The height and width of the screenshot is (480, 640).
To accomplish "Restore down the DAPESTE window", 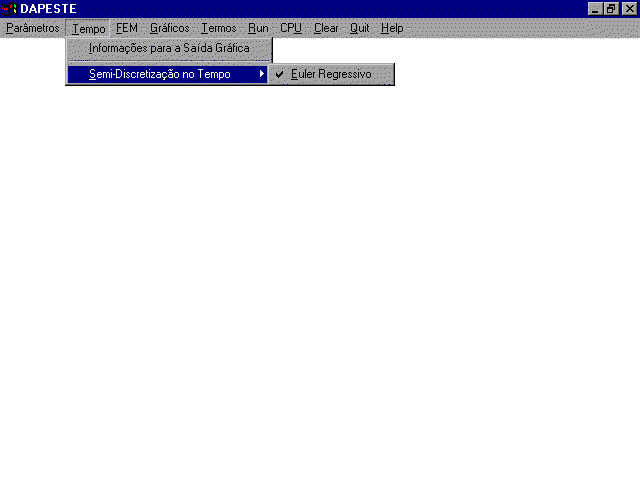I will point(611,9).
